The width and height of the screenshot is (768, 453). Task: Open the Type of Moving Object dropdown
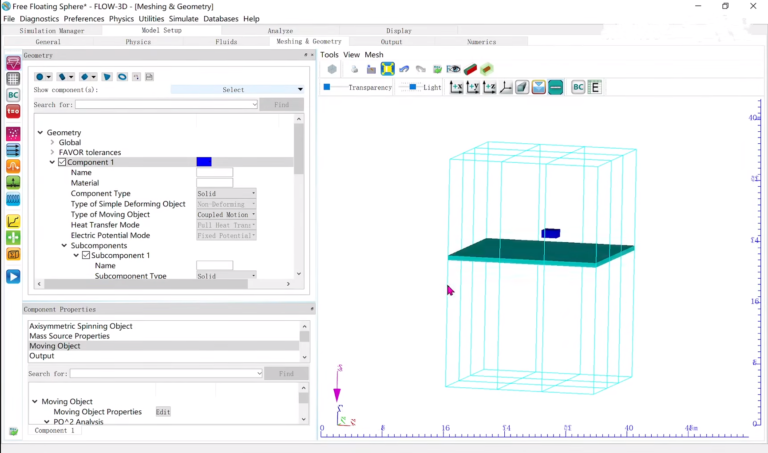[226, 215]
